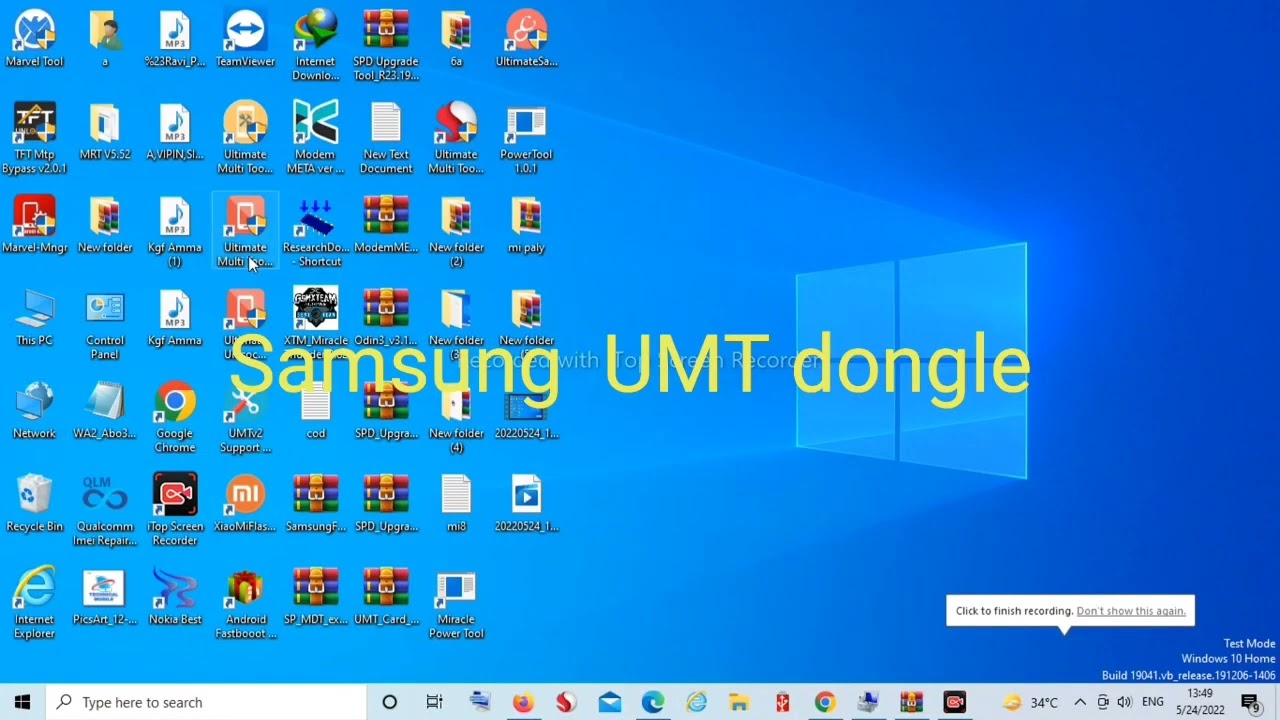Launch Marvel-Mngr from the desktop
This screenshot has height=720, width=1280.
coord(35,226)
